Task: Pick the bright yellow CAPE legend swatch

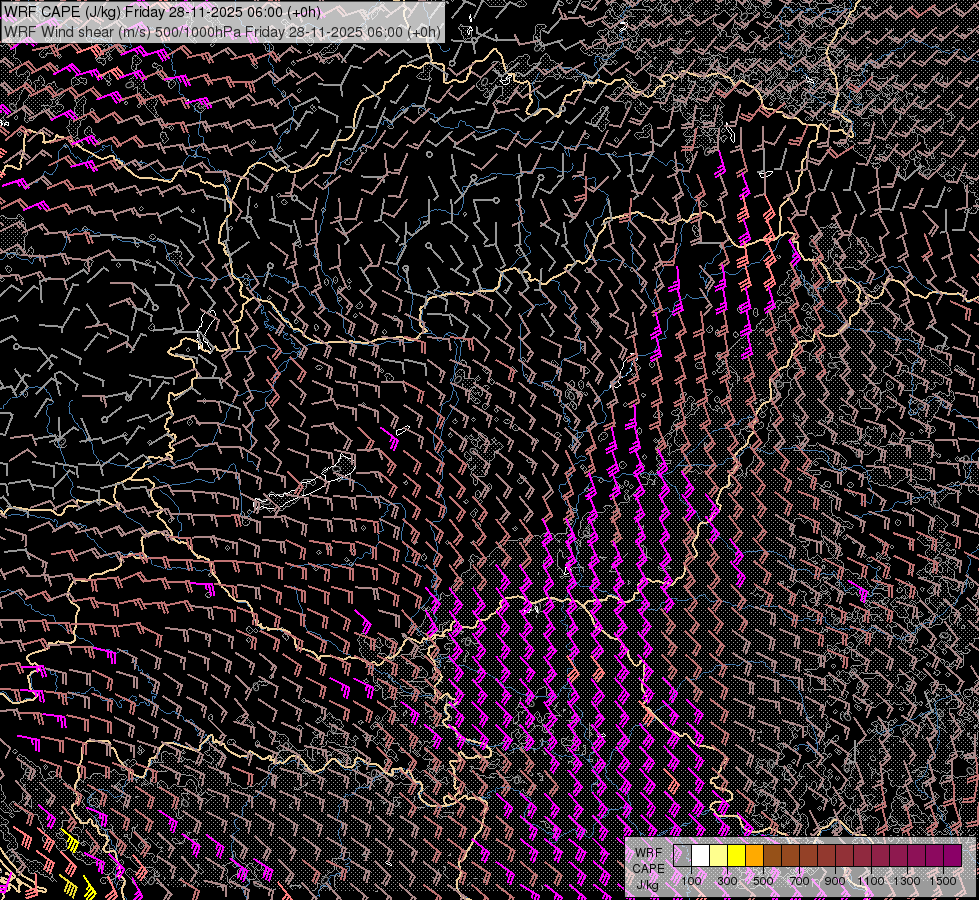Action: (736, 856)
